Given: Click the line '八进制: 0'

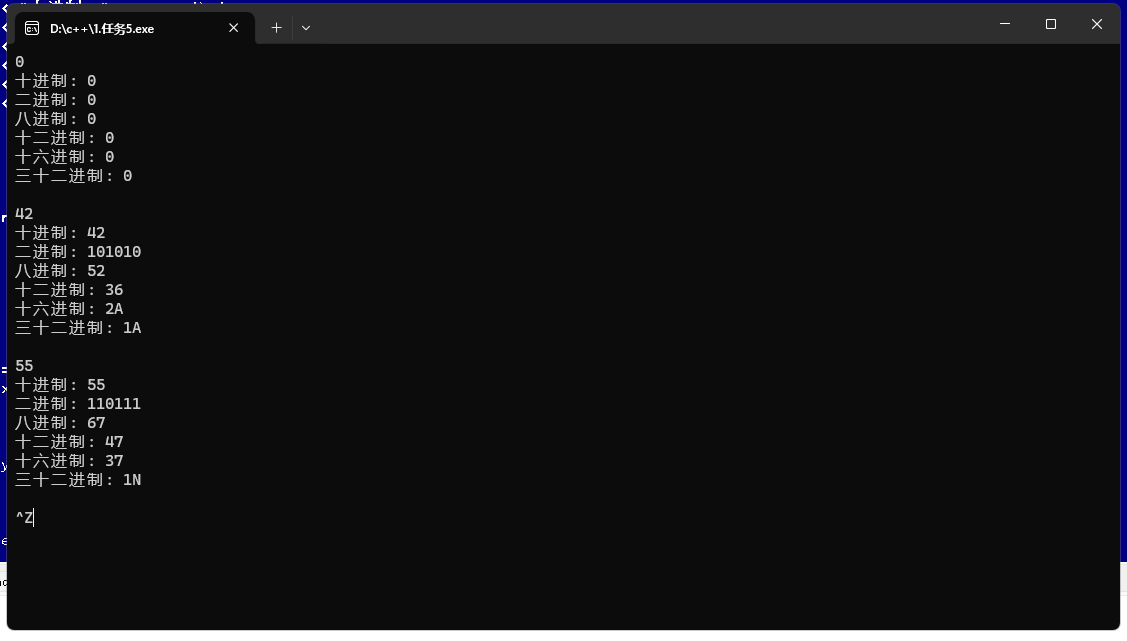Looking at the screenshot, I should (x=56, y=119).
